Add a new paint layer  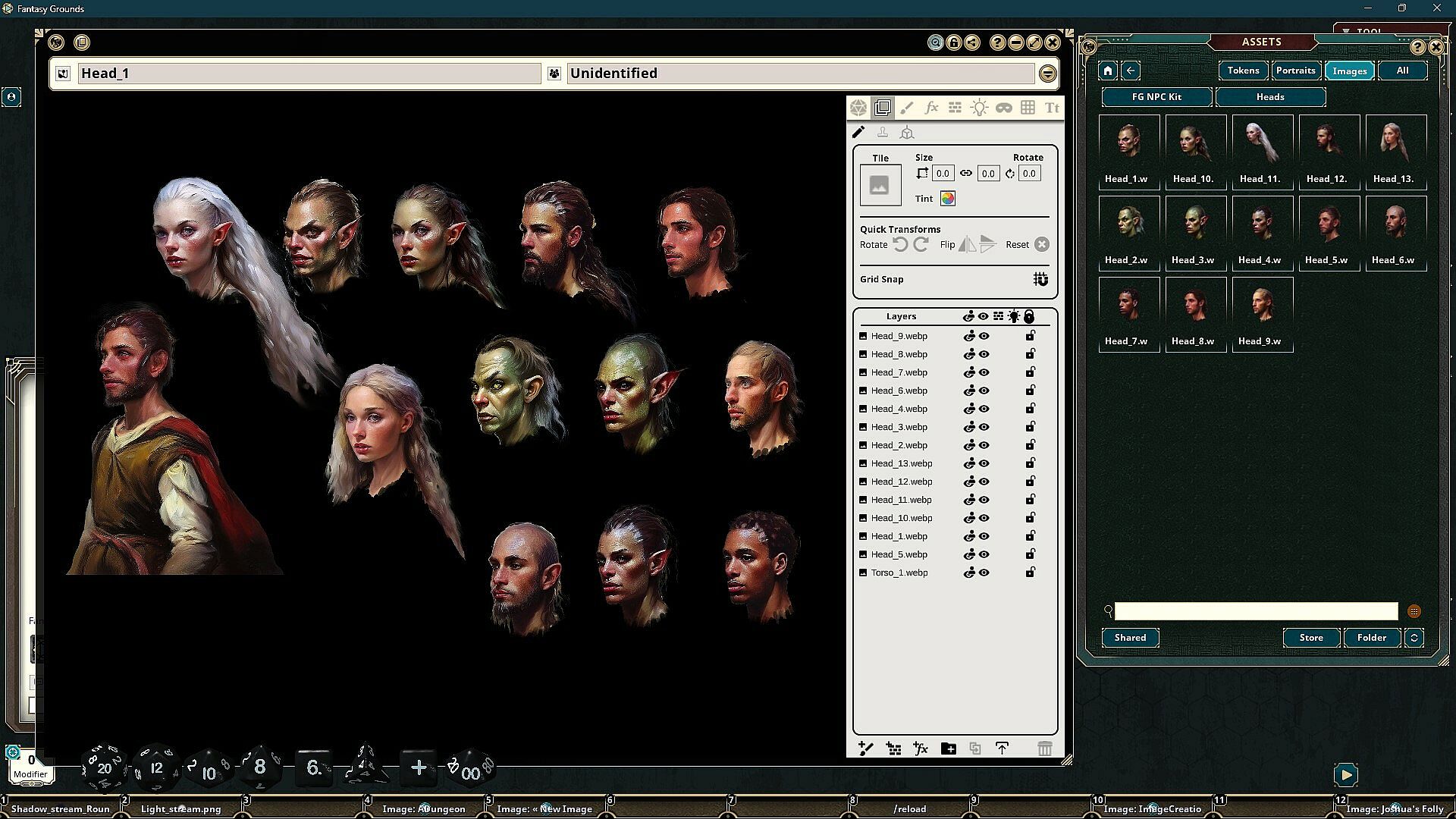pos(866,748)
